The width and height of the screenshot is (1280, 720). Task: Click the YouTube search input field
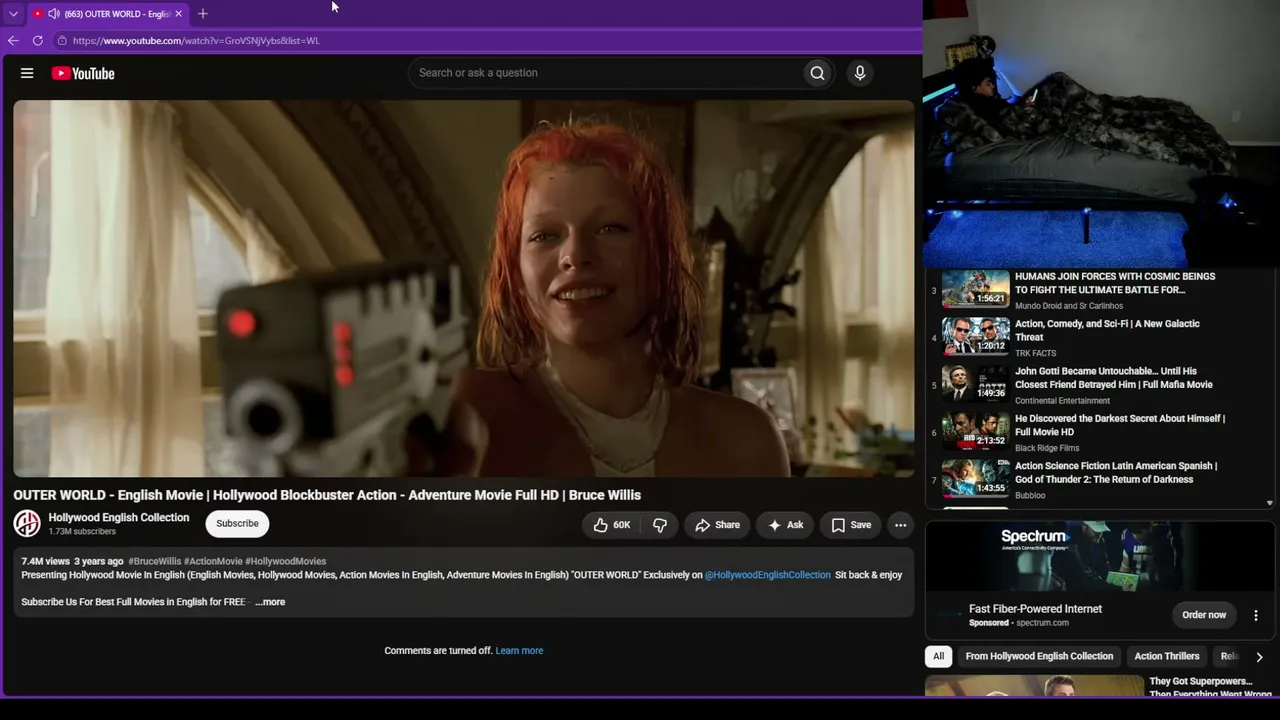click(606, 73)
